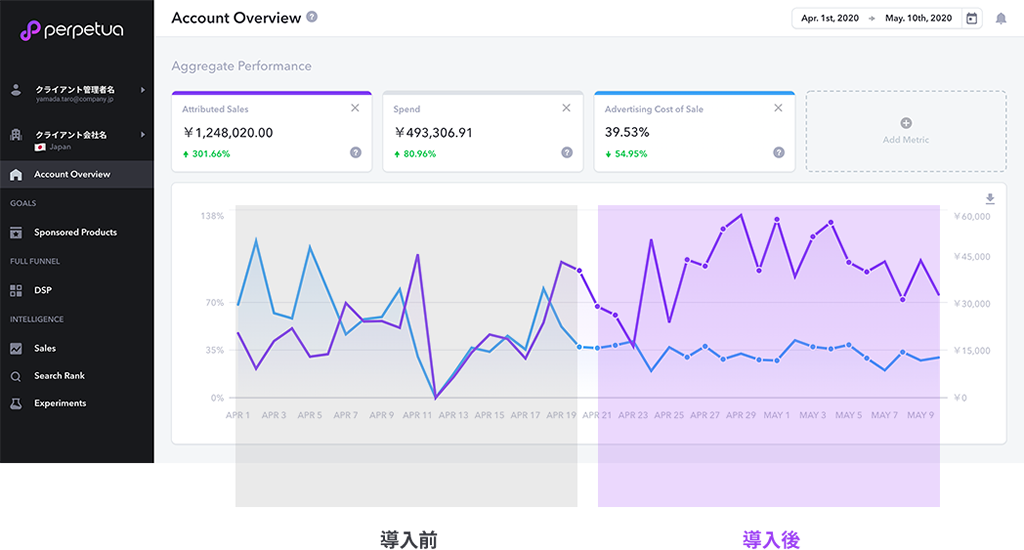The image size is (1024, 550).
Task: Click the help icon on Attributed Sales card
Action: [x=355, y=152]
